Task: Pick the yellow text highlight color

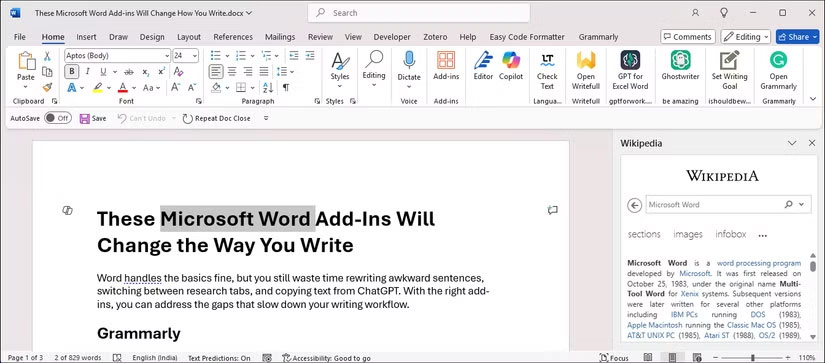Action: (97, 87)
